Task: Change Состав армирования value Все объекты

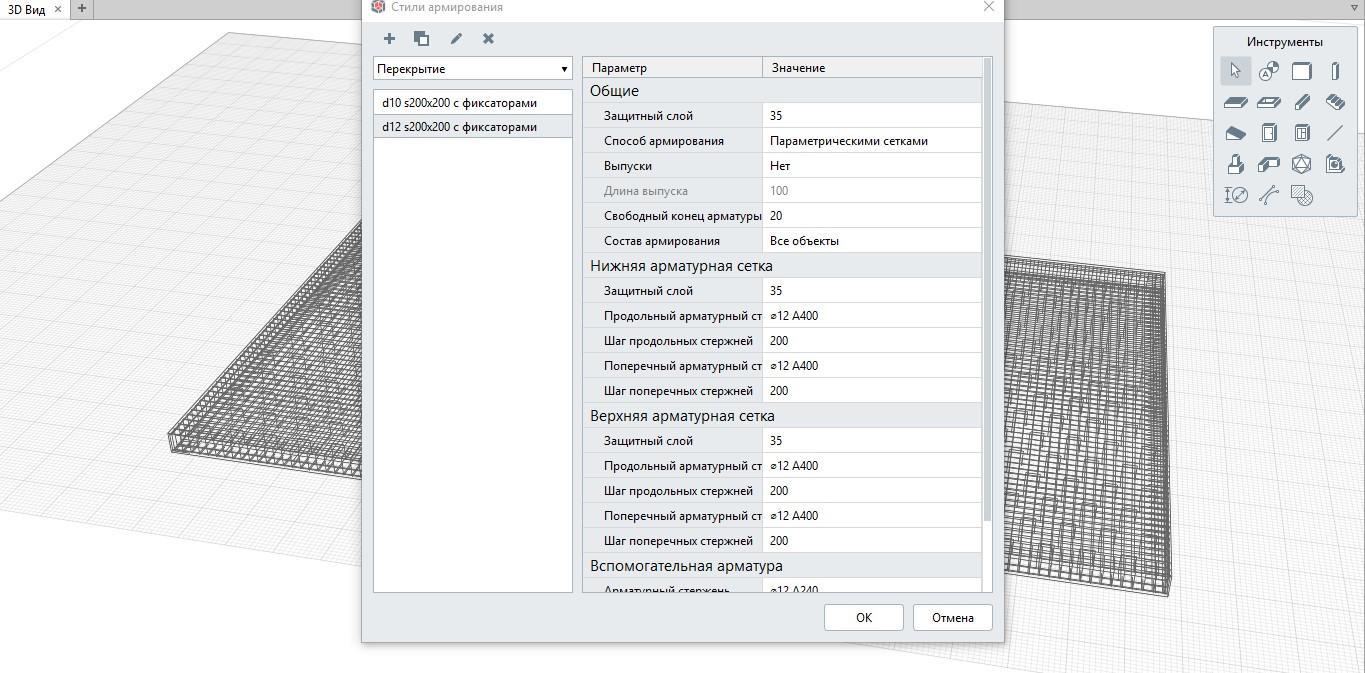Action: coord(872,241)
